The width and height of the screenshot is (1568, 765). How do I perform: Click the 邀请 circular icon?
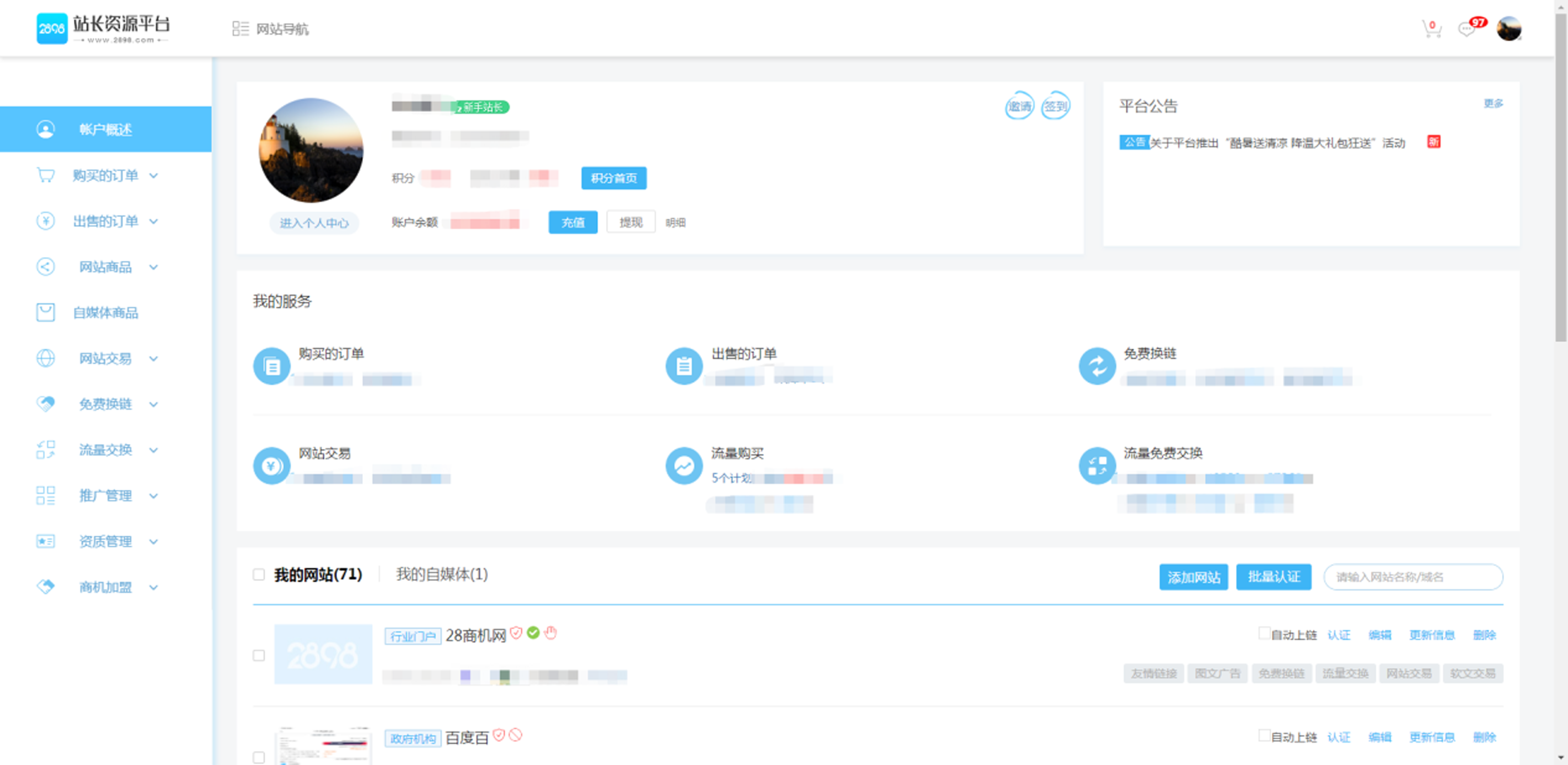(x=1019, y=106)
